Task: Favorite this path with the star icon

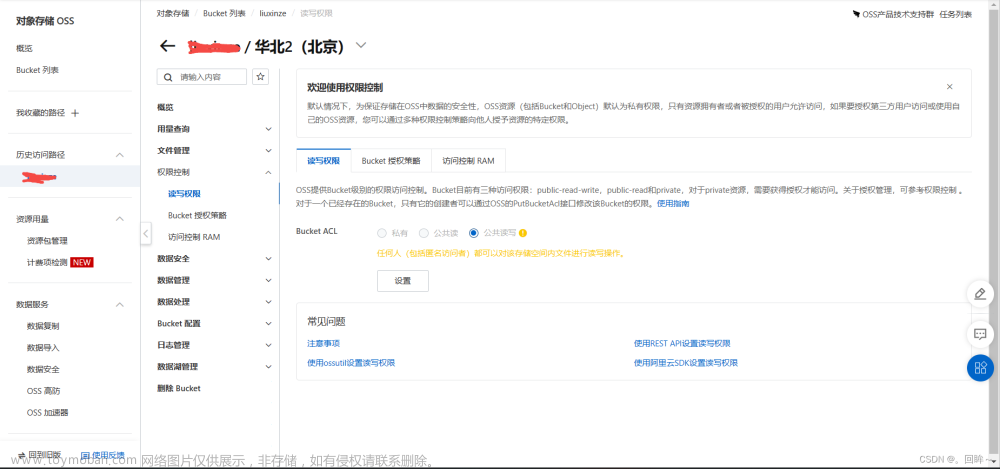Action: pyautogui.click(x=260, y=77)
